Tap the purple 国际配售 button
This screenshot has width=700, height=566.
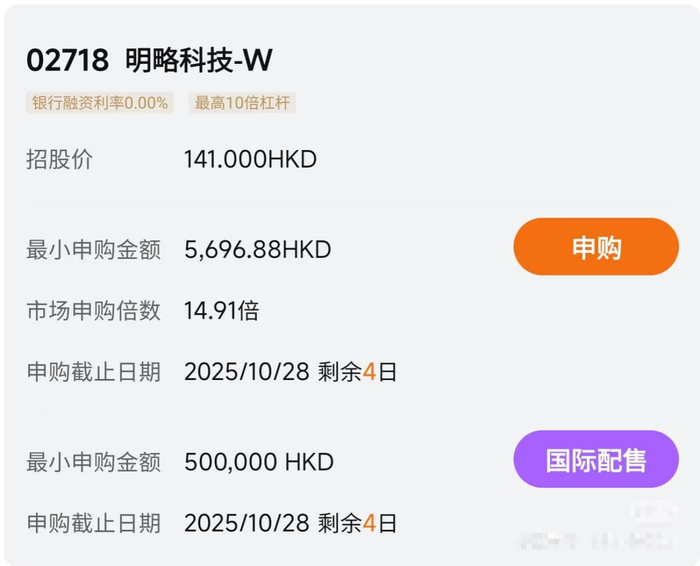click(x=596, y=460)
